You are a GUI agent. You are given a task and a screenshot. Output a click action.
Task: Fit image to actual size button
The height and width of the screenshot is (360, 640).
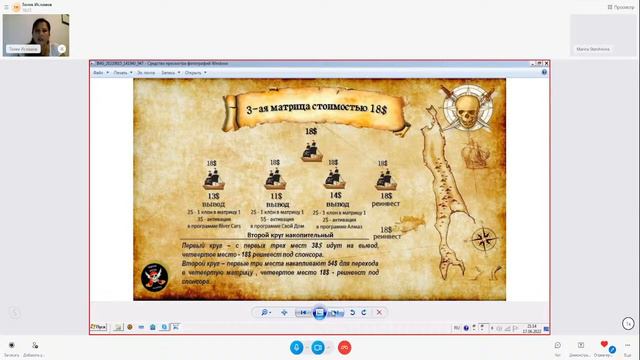[284, 312]
